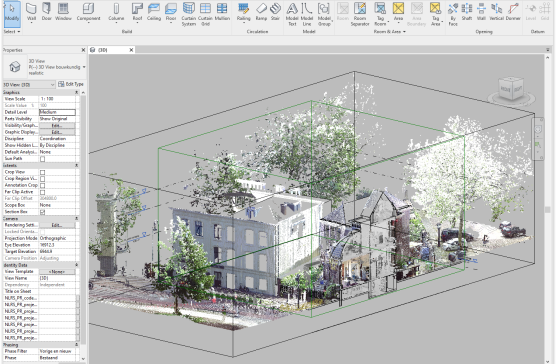Activate the Component tool
This screenshot has width=556, height=364.
[x=88, y=12]
